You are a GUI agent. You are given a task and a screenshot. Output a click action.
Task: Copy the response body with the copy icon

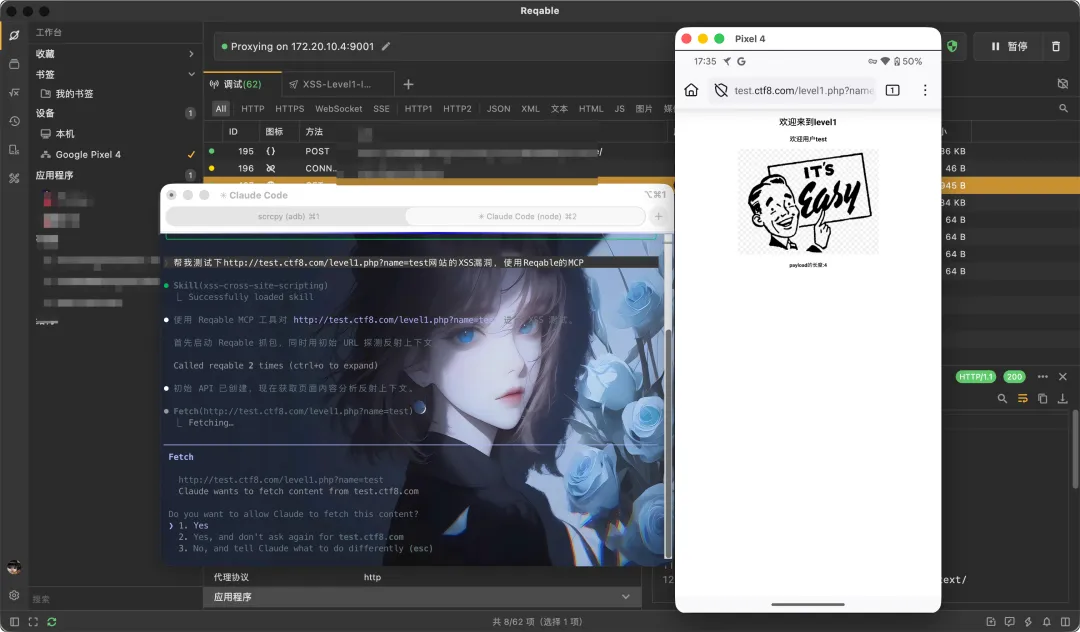tap(1043, 398)
